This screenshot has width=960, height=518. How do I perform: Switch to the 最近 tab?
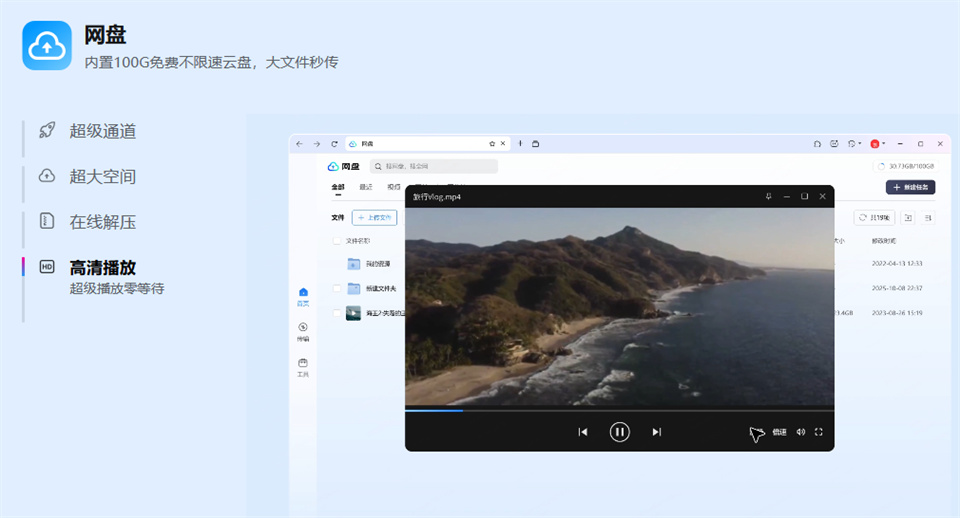coord(366,187)
